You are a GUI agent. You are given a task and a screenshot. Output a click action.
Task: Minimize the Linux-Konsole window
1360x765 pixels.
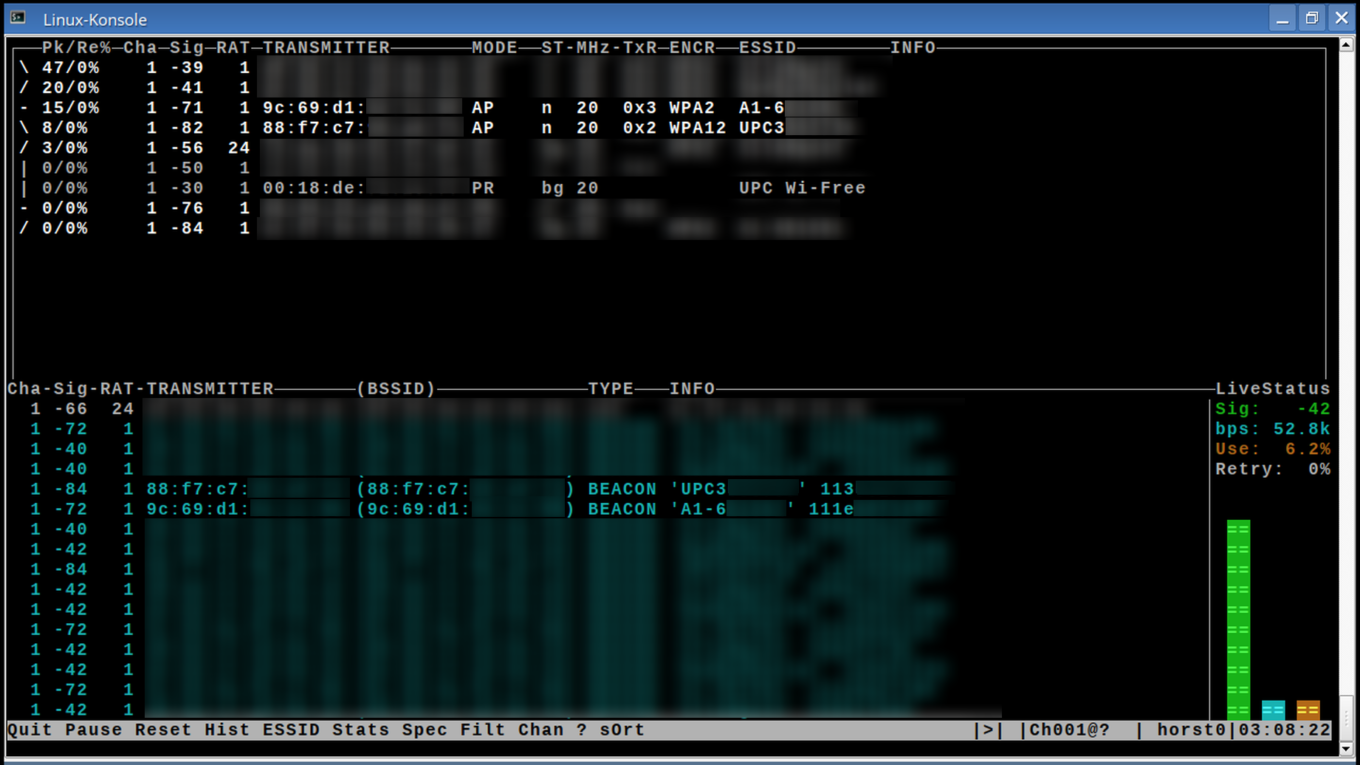1282,18
